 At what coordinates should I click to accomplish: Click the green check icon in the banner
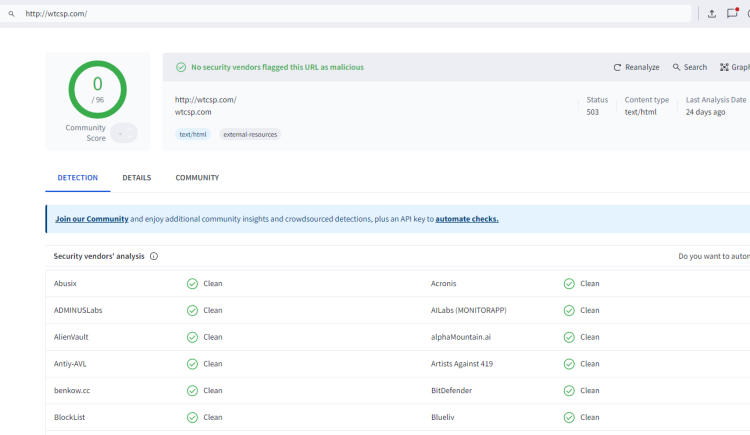click(181, 67)
